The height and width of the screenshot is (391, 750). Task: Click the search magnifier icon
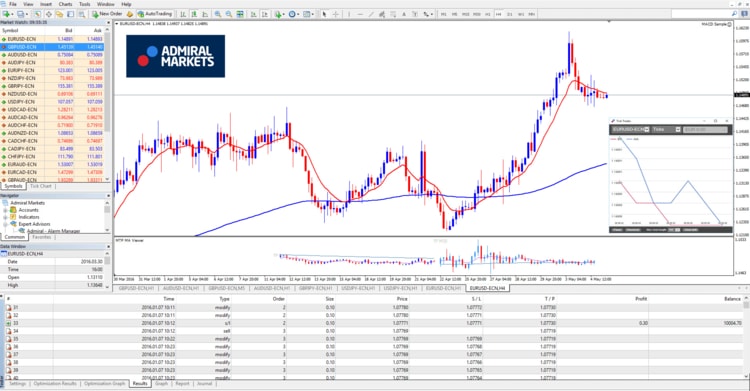735,14
